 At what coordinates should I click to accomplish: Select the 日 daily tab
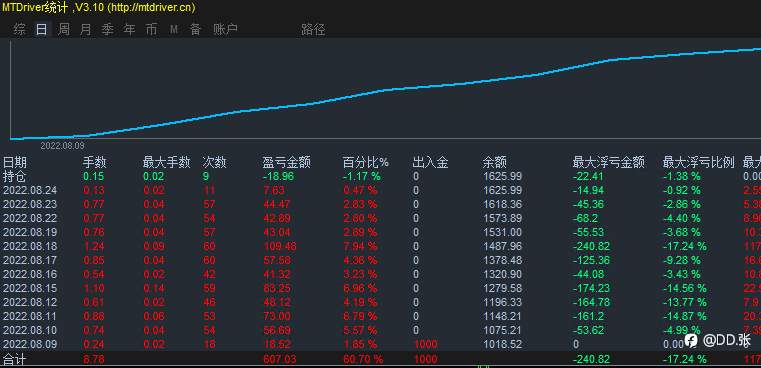pyautogui.click(x=42, y=30)
